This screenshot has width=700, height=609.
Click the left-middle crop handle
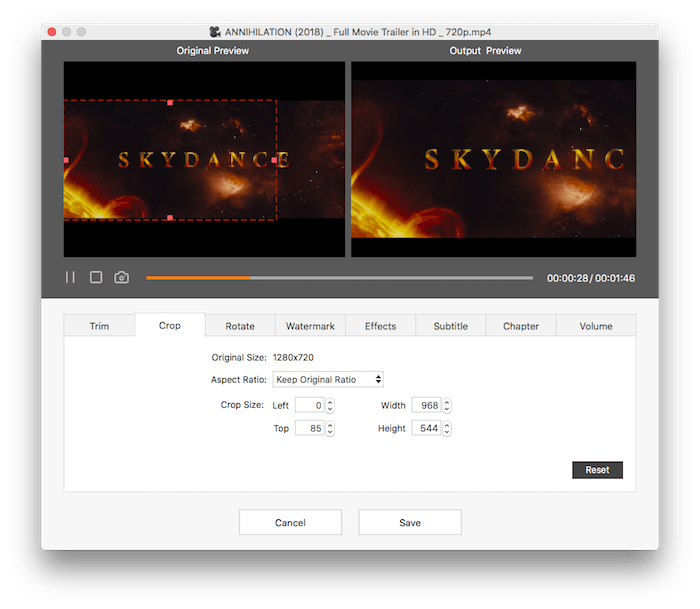(66, 160)
